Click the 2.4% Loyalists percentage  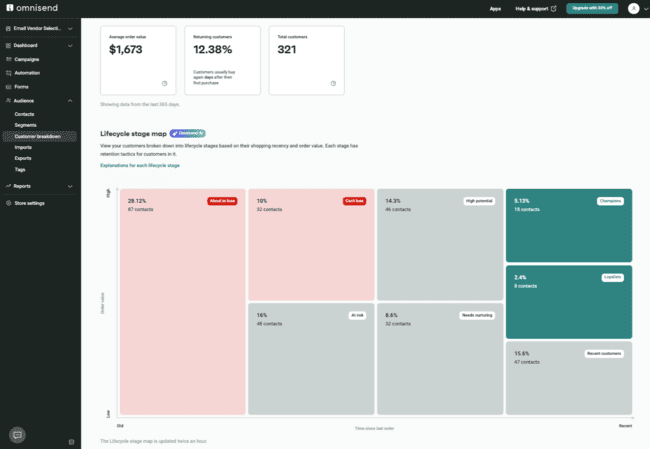click(x=520, y=277)
